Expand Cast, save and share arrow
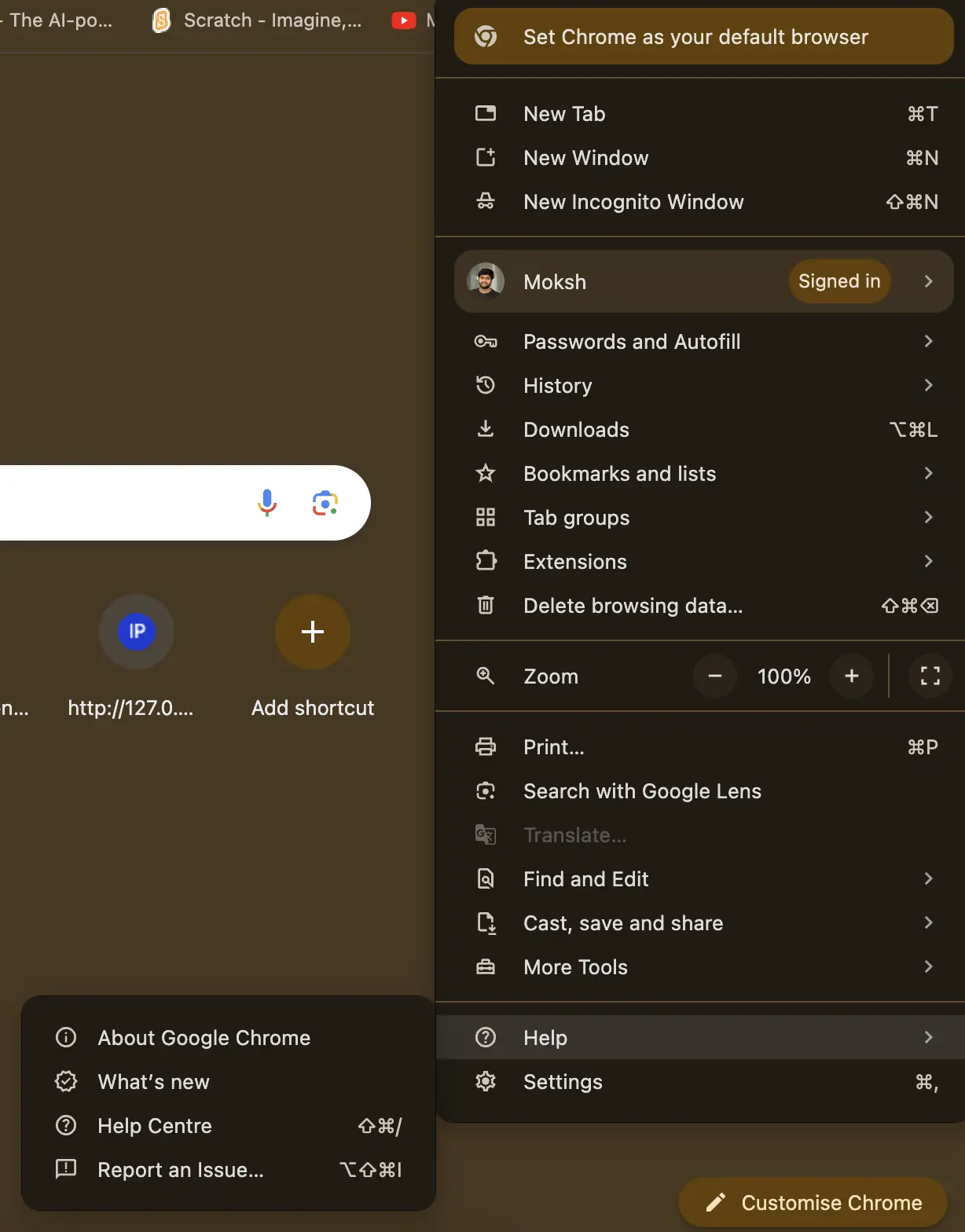Viewport: 965px width, 1232px height. 928,922
